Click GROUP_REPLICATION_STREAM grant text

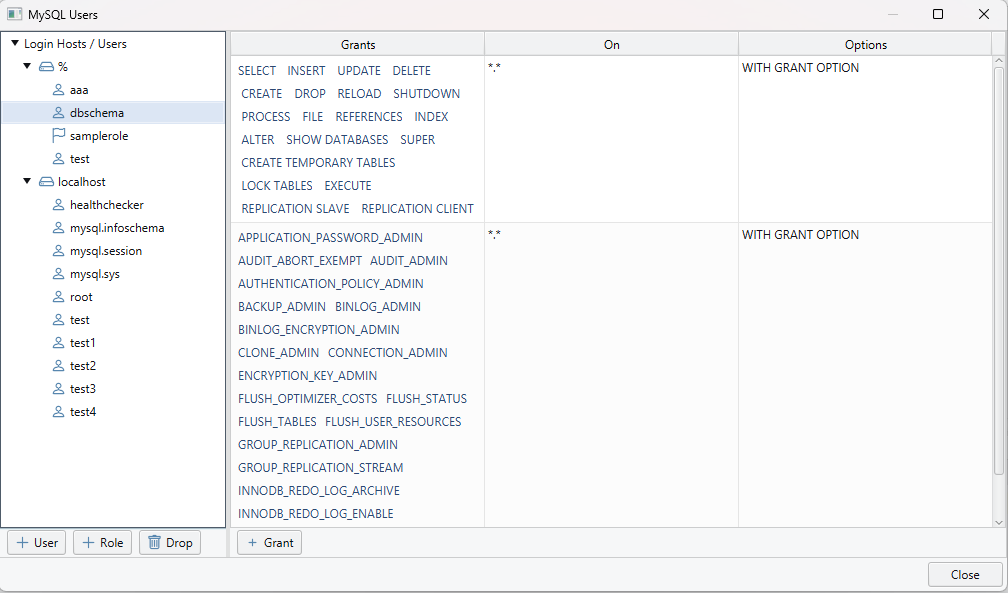click(x=321, y=468)
